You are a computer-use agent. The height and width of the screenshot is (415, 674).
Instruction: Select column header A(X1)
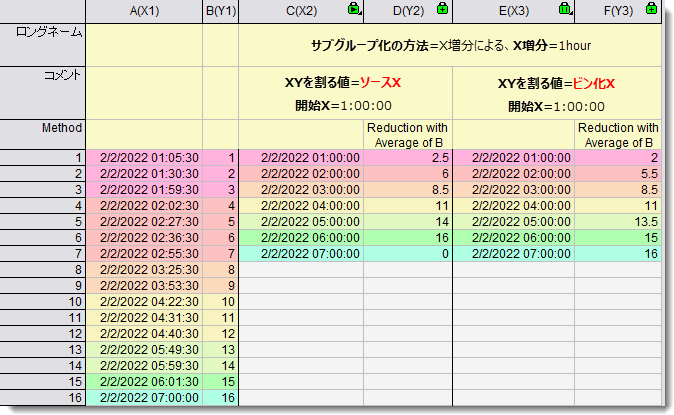144,11
